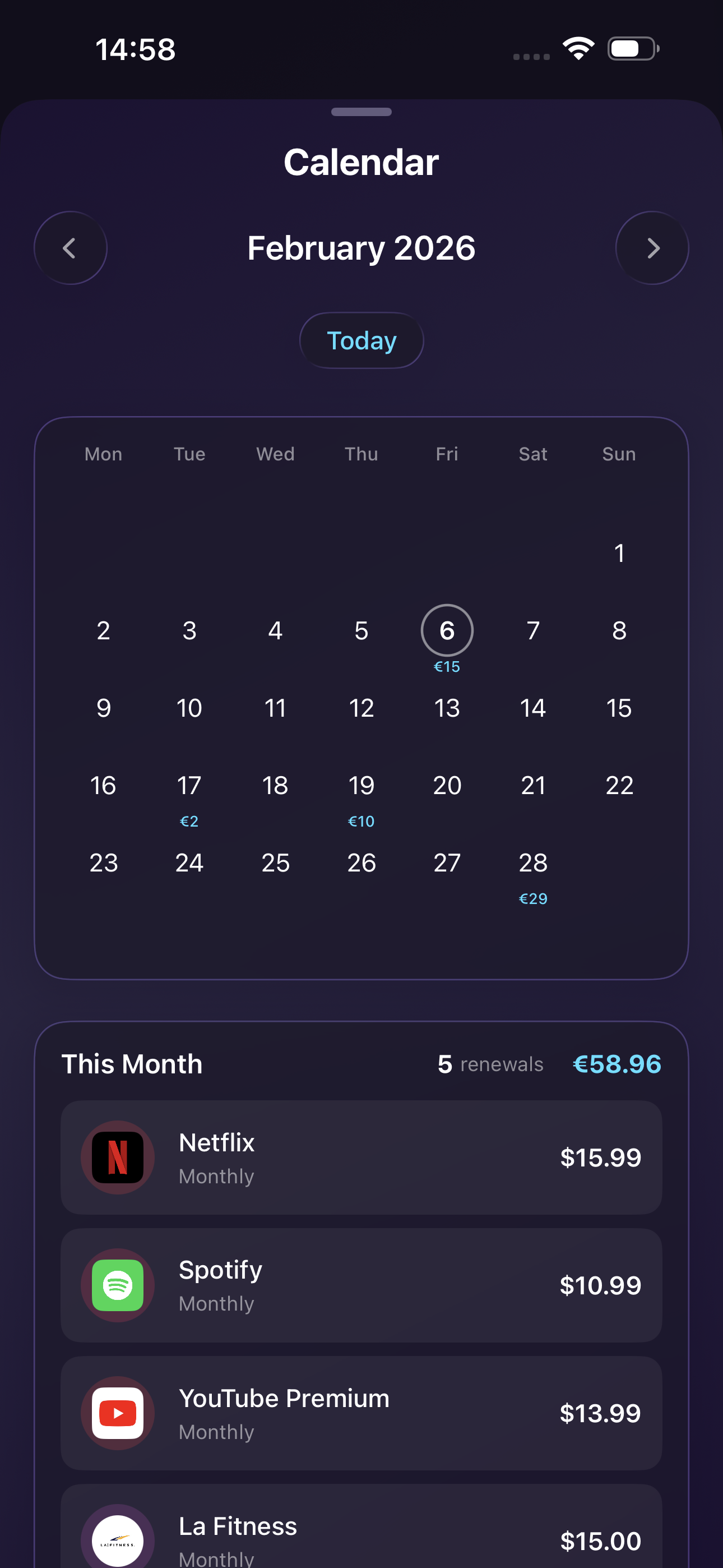This screenshot has width=723, height=1568.
Task: Tap the battery indicator icon
Action: [630, 50]
